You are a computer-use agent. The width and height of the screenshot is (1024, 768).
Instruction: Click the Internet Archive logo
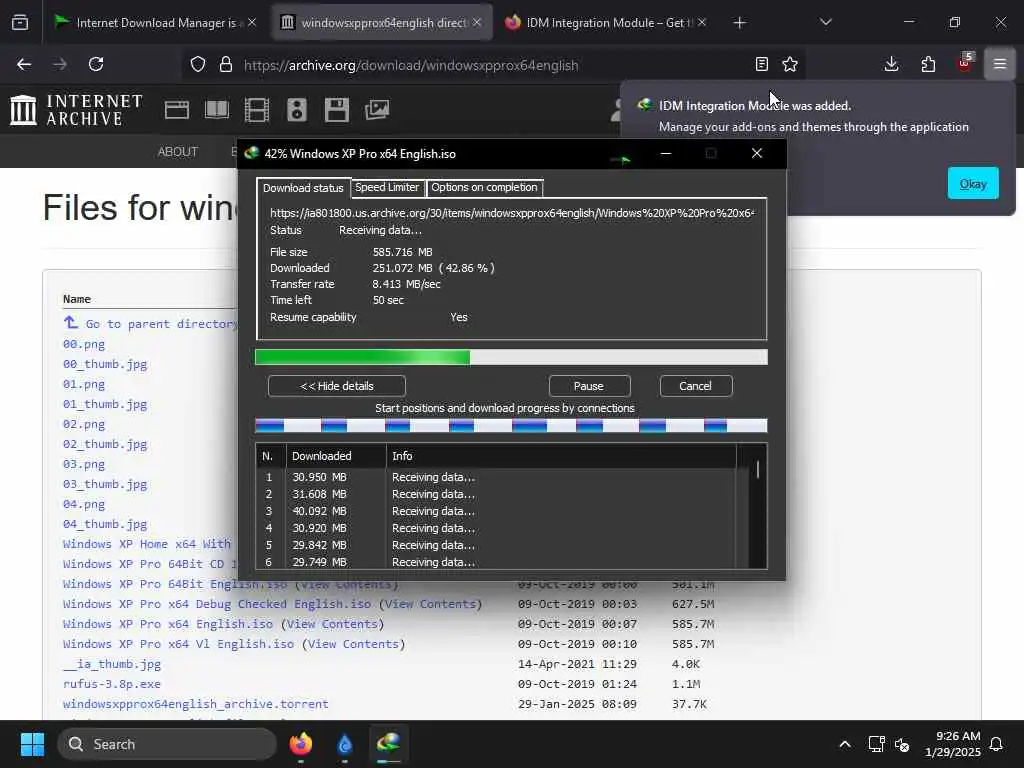tap(76, 110)
